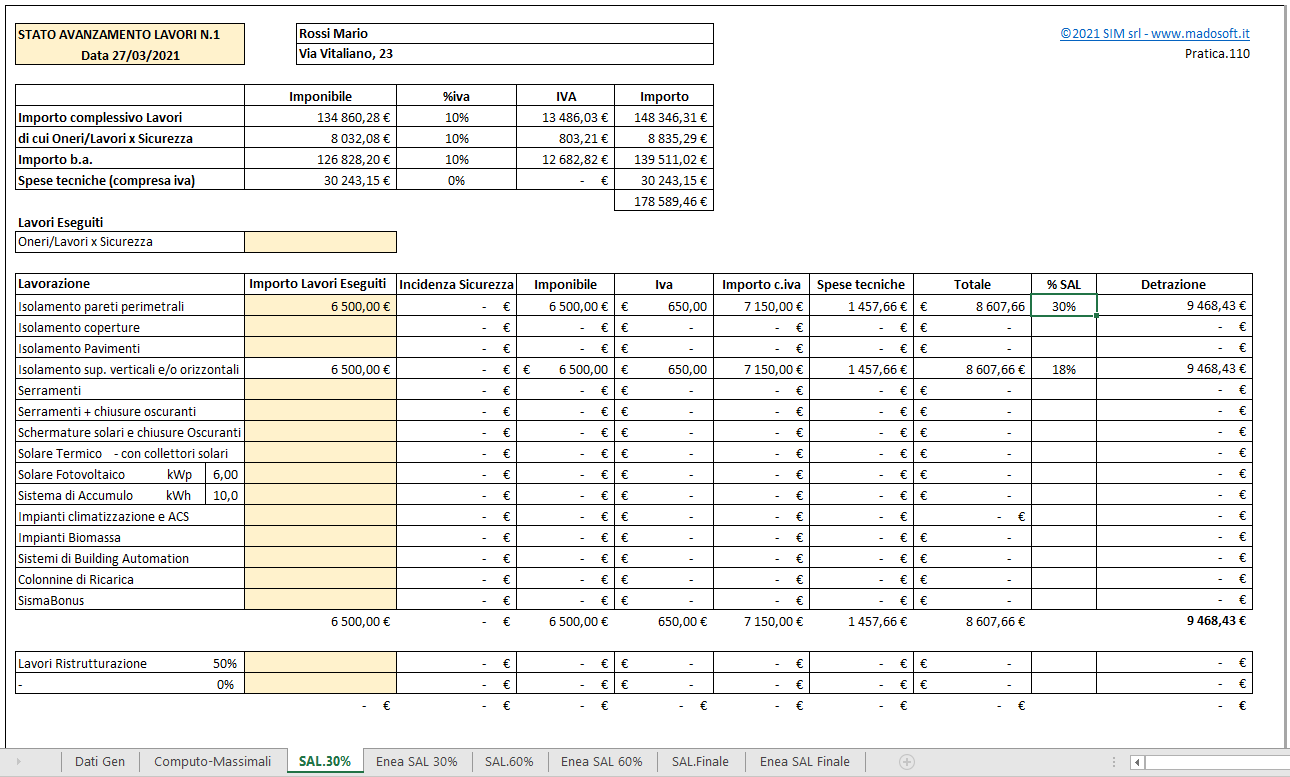The width and height of the screenshot is (1290, 777).
Task: Switch to SAL.Finale sheet tab
Action: pyautogui.click(x=700, y=761)
